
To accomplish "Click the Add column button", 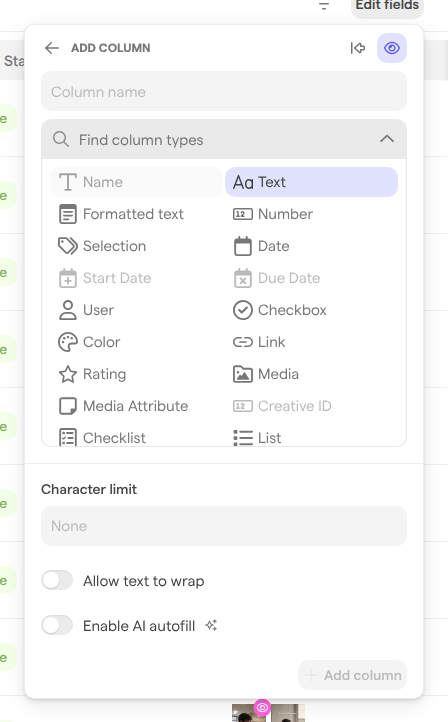I will (352, 675).
